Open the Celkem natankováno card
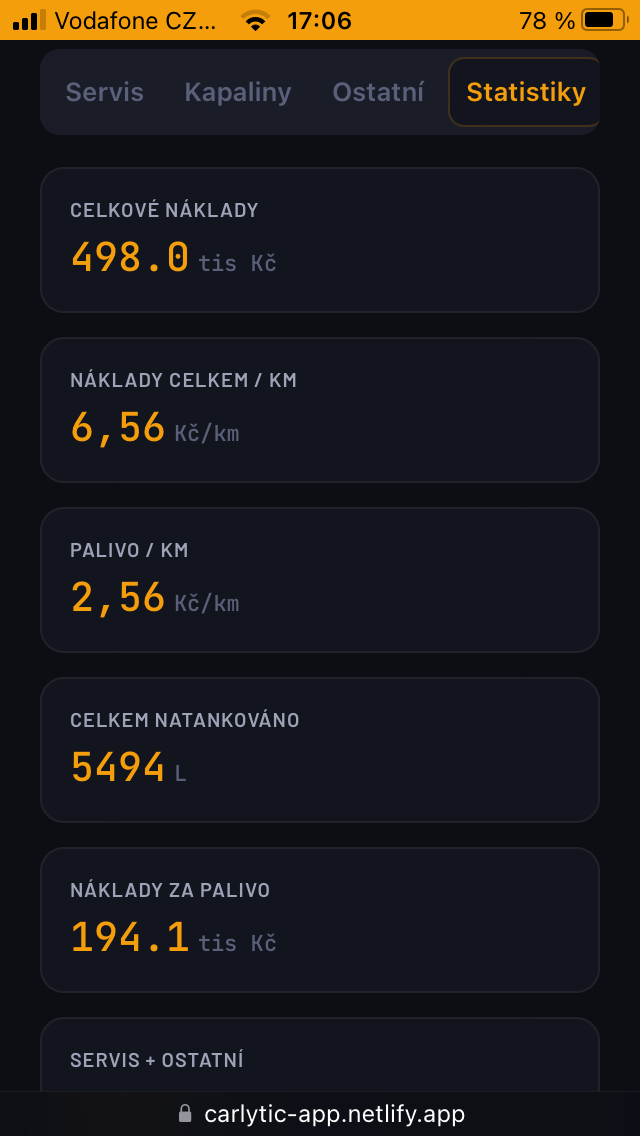Image resolution: width=640 pixels, height=1136 pixels. point(320,750)
